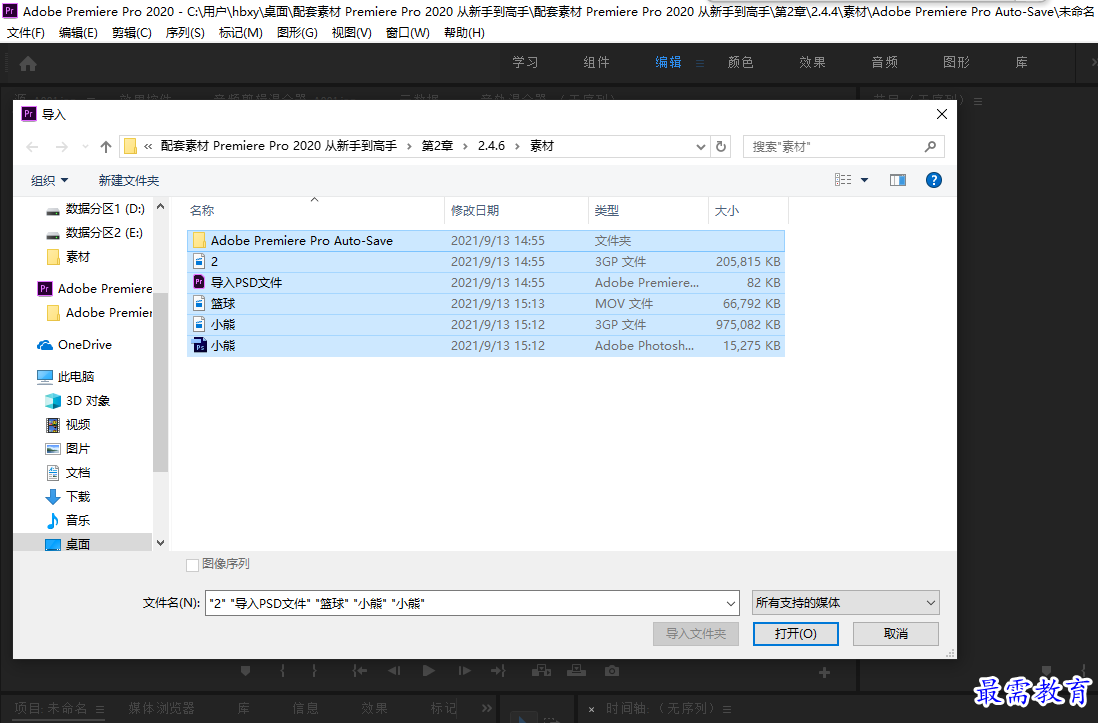This screenshot has width=1098, height=723.
Task: Open recent locations dropdown arrow
Action: (85, 146)
